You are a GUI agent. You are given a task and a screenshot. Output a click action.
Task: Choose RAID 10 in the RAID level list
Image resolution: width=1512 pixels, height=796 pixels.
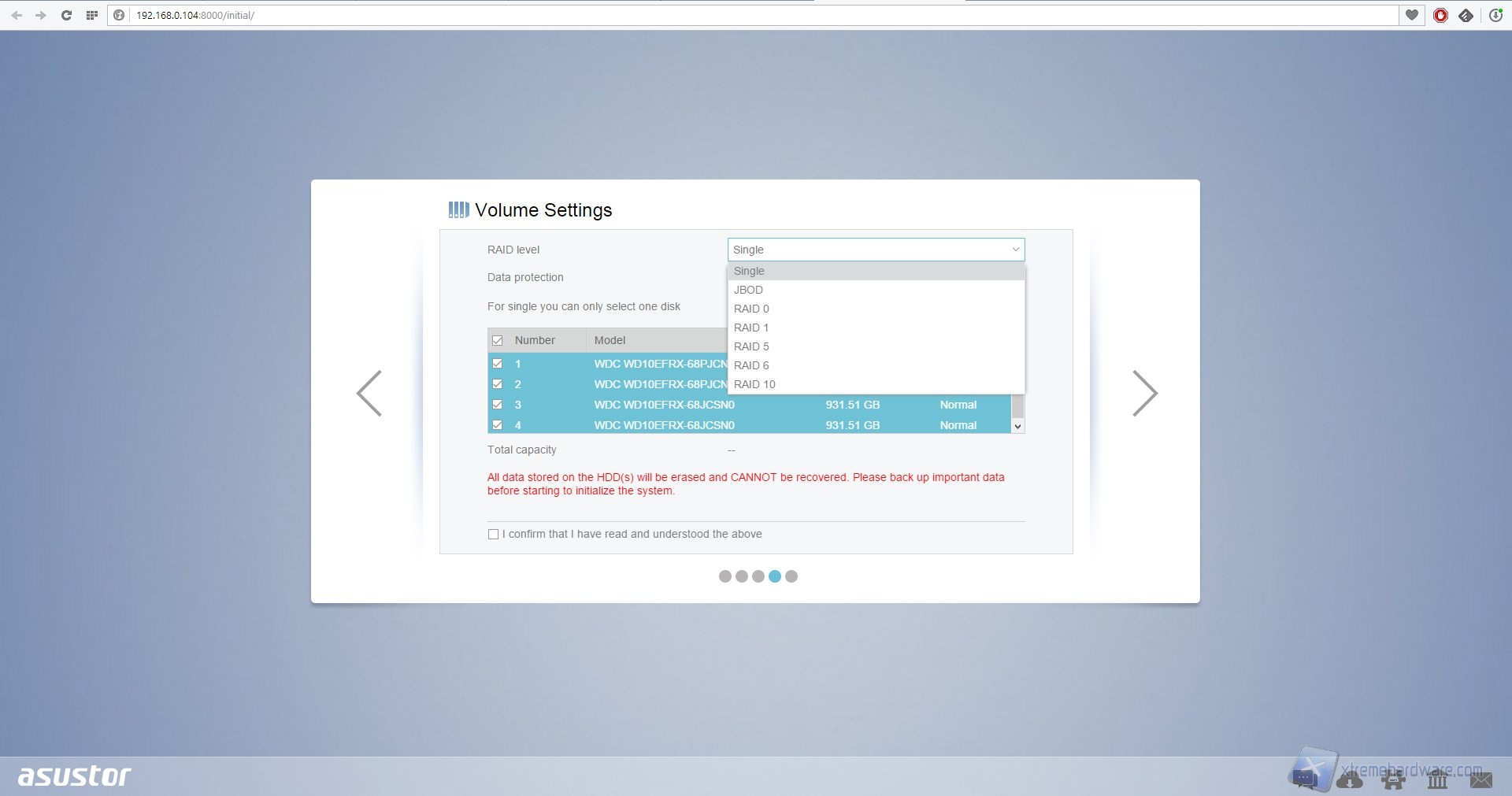[x=754, y=384]
